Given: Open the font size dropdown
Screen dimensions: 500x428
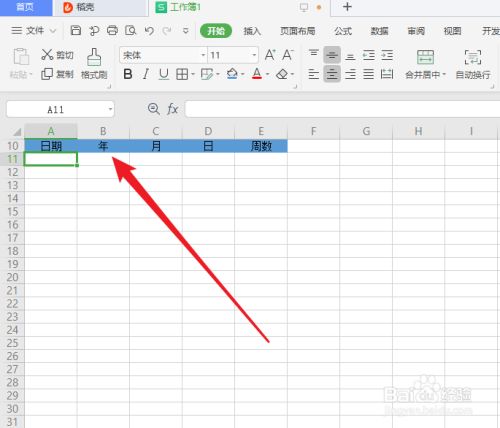Looking at the screenshot, I should point(254,55).
